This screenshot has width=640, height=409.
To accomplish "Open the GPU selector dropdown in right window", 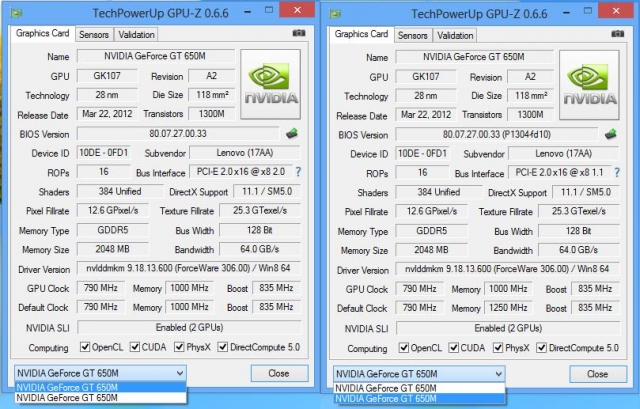I will tap(419, 374).
